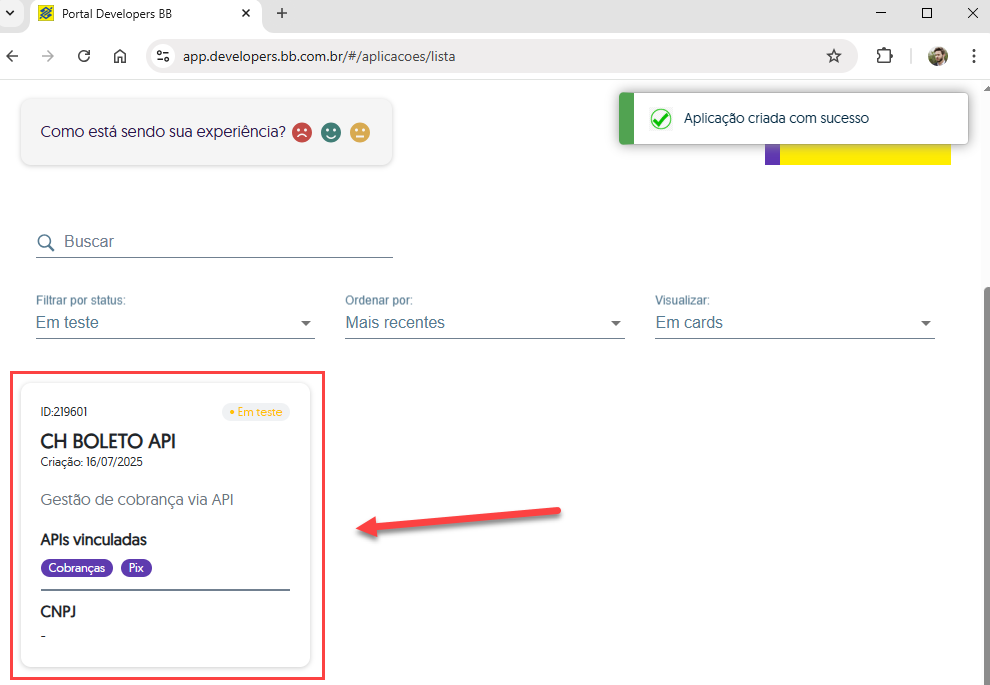Reload the page with refresh icon
This screenshot has height=685, width=990.
click(x=84, y=56)
